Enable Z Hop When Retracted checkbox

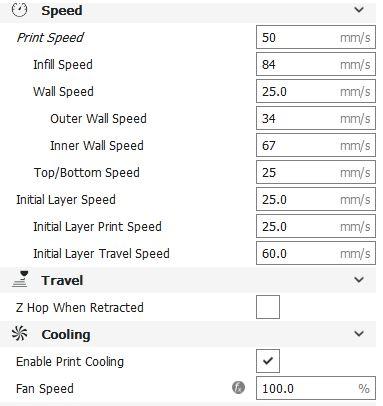[x=268, y=307]
